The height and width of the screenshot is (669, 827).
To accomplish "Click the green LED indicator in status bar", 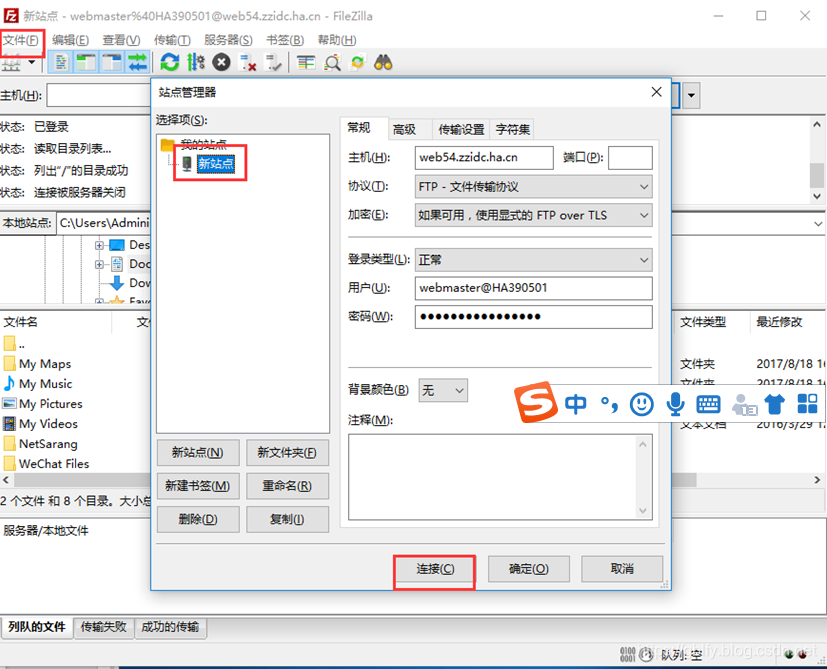I will pos(789,655).
